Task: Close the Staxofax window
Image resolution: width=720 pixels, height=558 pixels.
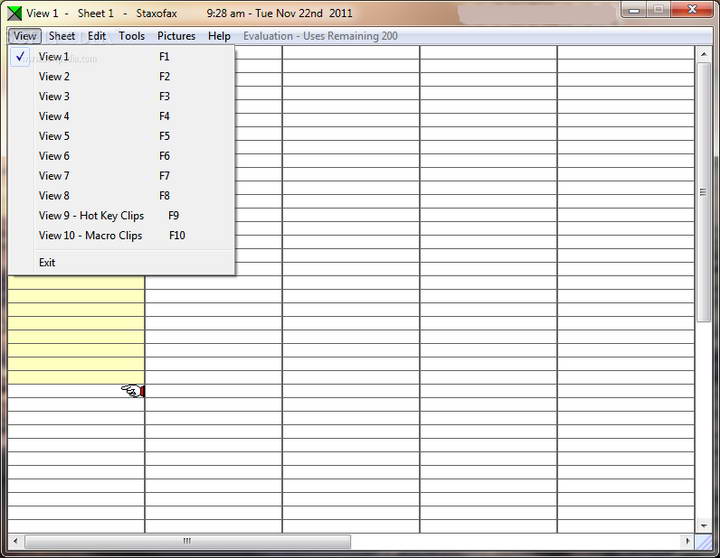Action: point(692,10)
